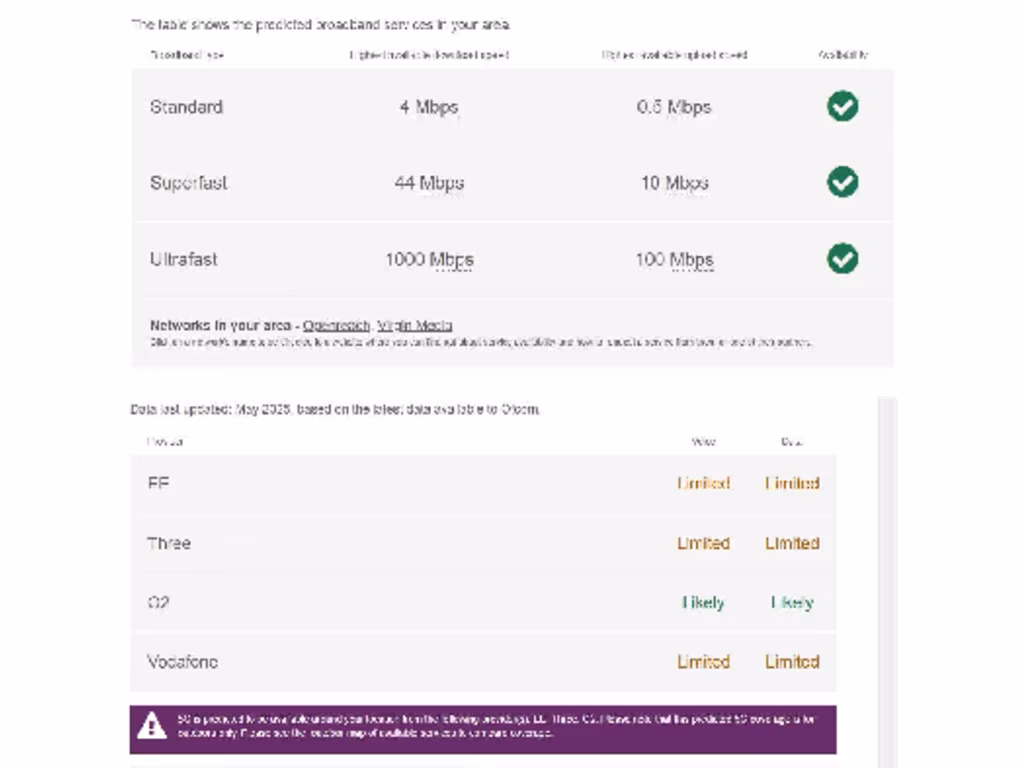Click the 44 Mbps Superfast download speed
The image size is (1024, 768).
[x=429, y=183]
